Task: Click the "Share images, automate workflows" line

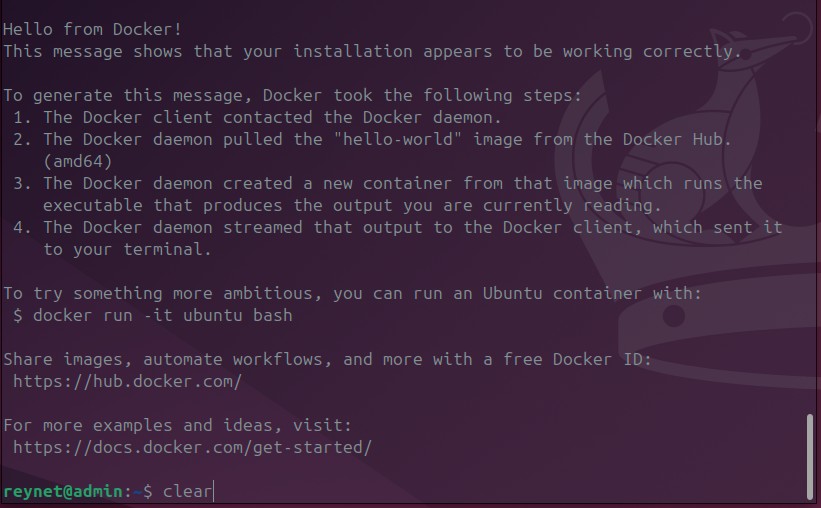Action: click(327, 359)
